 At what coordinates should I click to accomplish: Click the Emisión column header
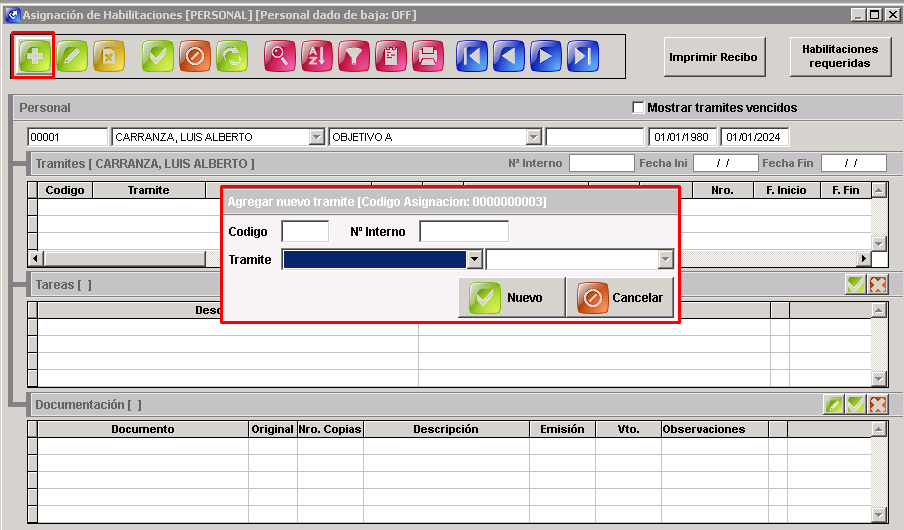(x=562, y=429)
